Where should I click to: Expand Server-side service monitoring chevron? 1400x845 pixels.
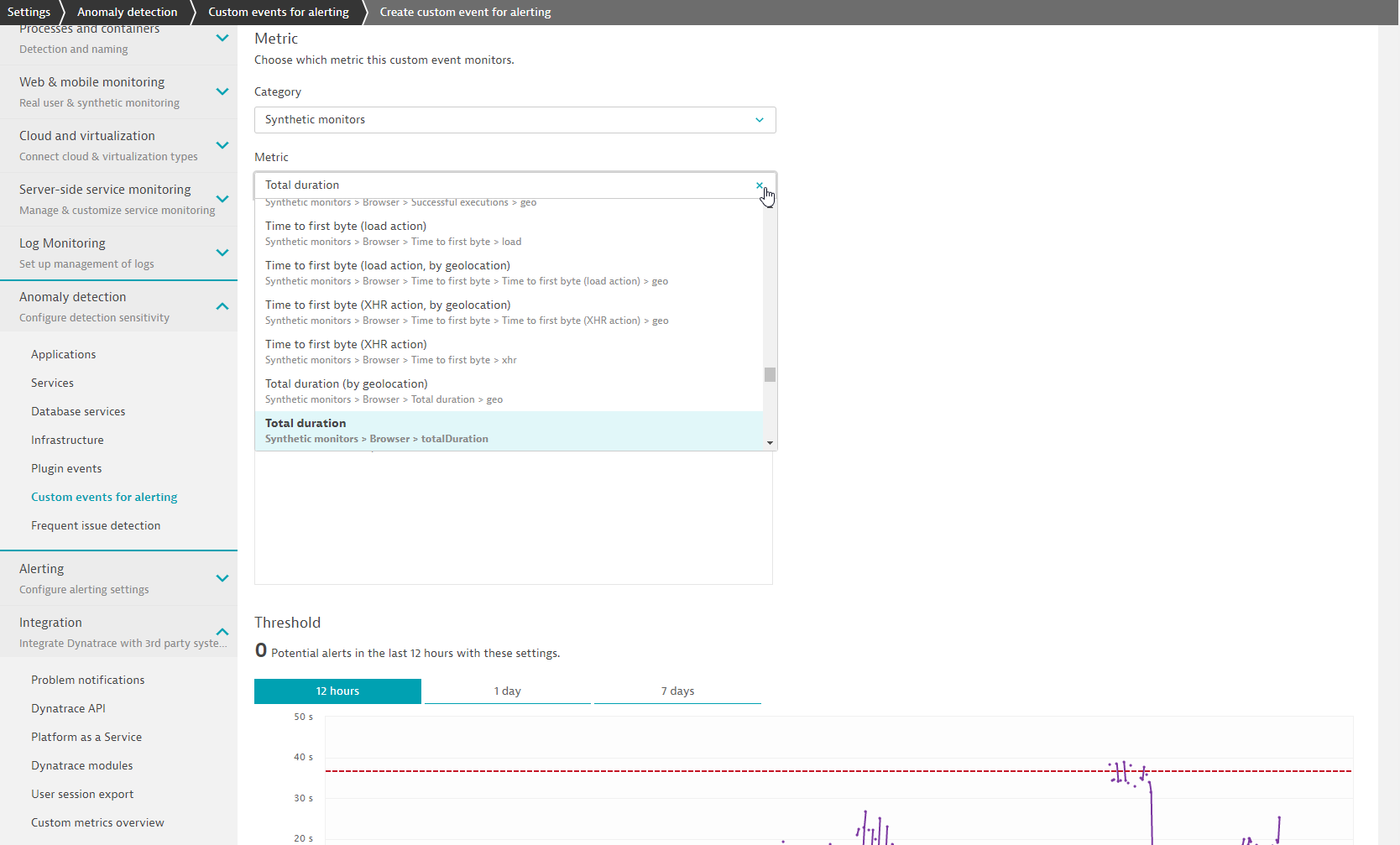click(222, 199)
